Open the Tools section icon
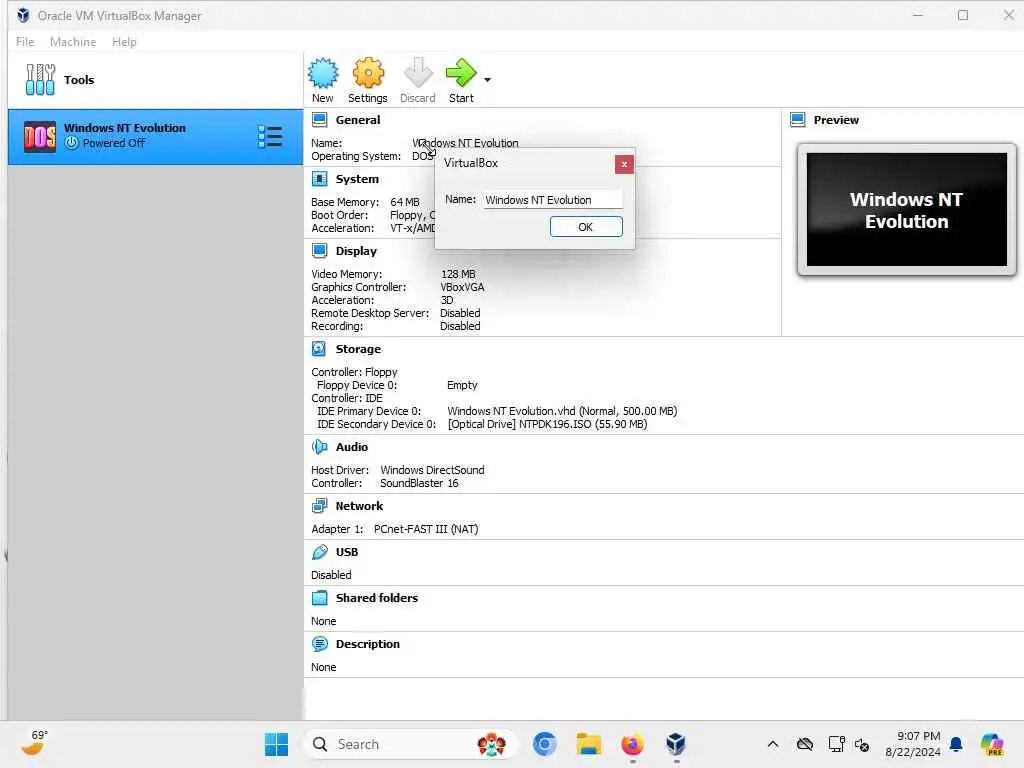 point(40,80)
